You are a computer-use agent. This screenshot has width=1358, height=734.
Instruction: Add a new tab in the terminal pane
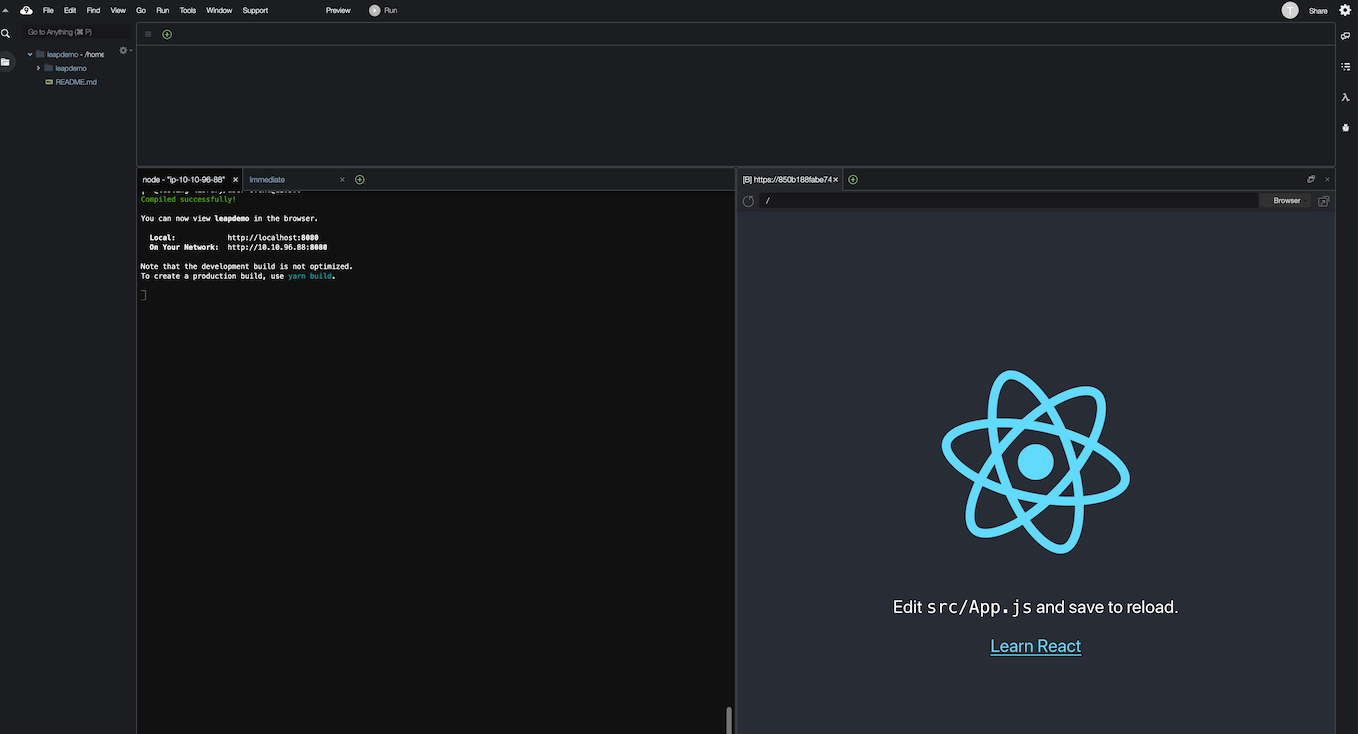tap(360, 180)
